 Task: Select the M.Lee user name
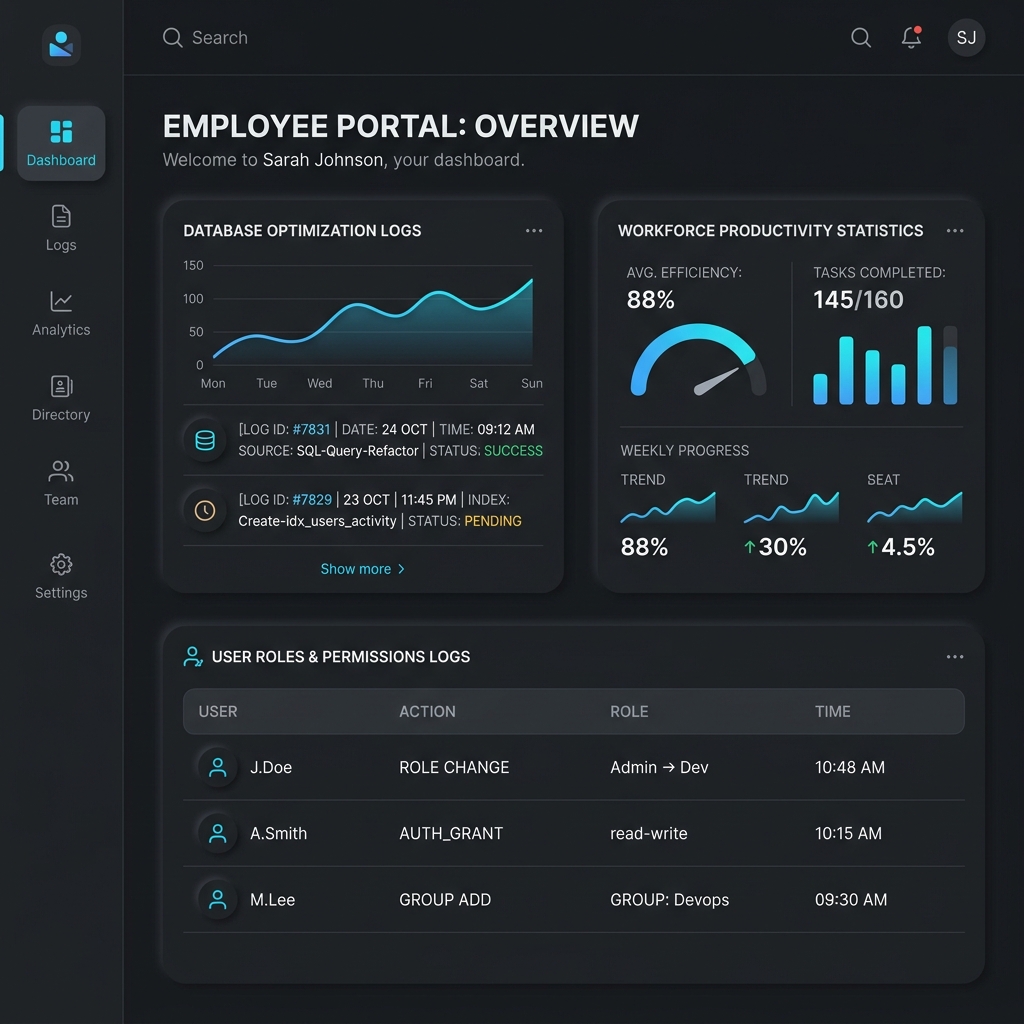272,900
